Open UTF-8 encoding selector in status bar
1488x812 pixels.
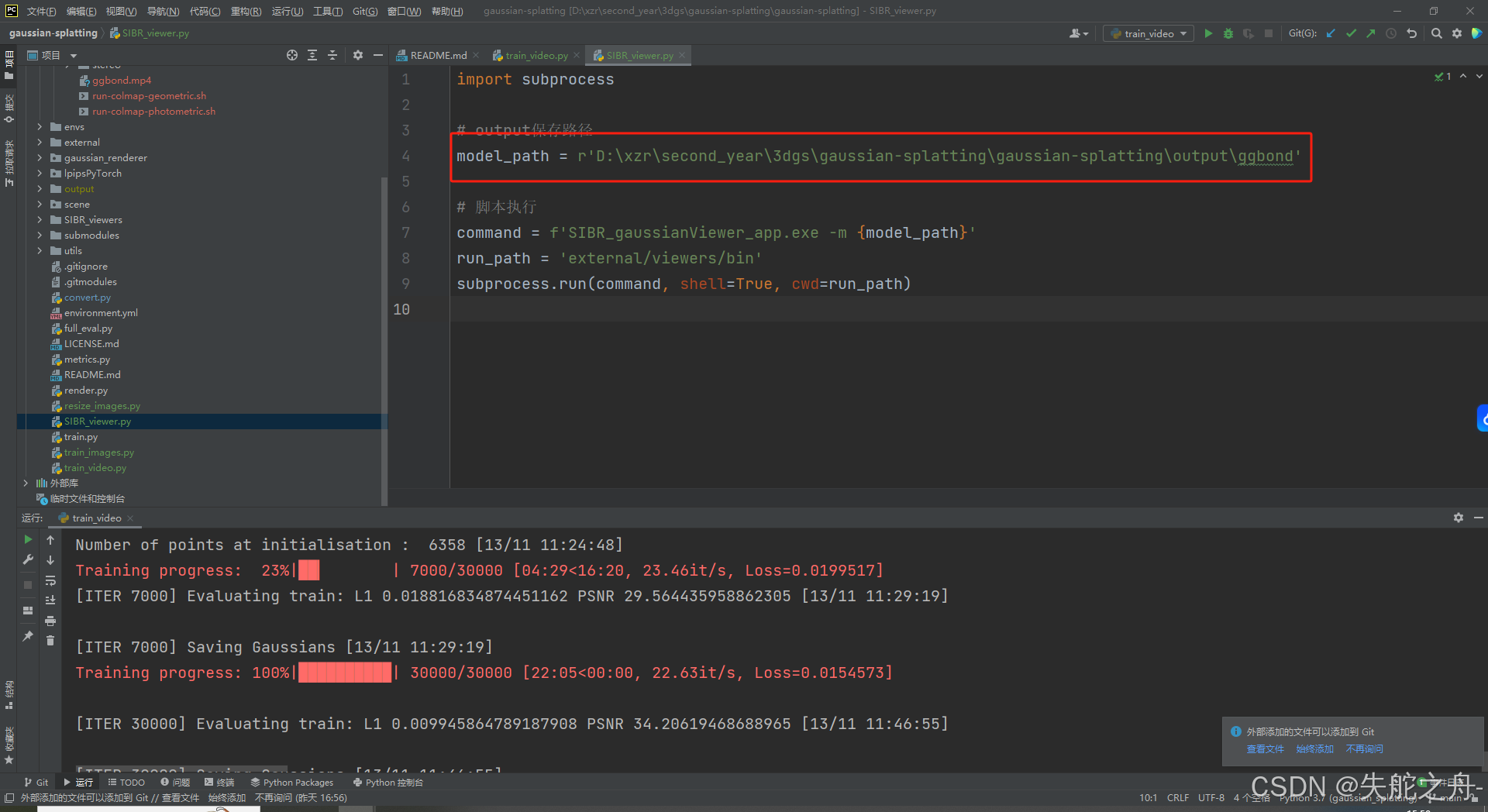[x=1211, y=797]
